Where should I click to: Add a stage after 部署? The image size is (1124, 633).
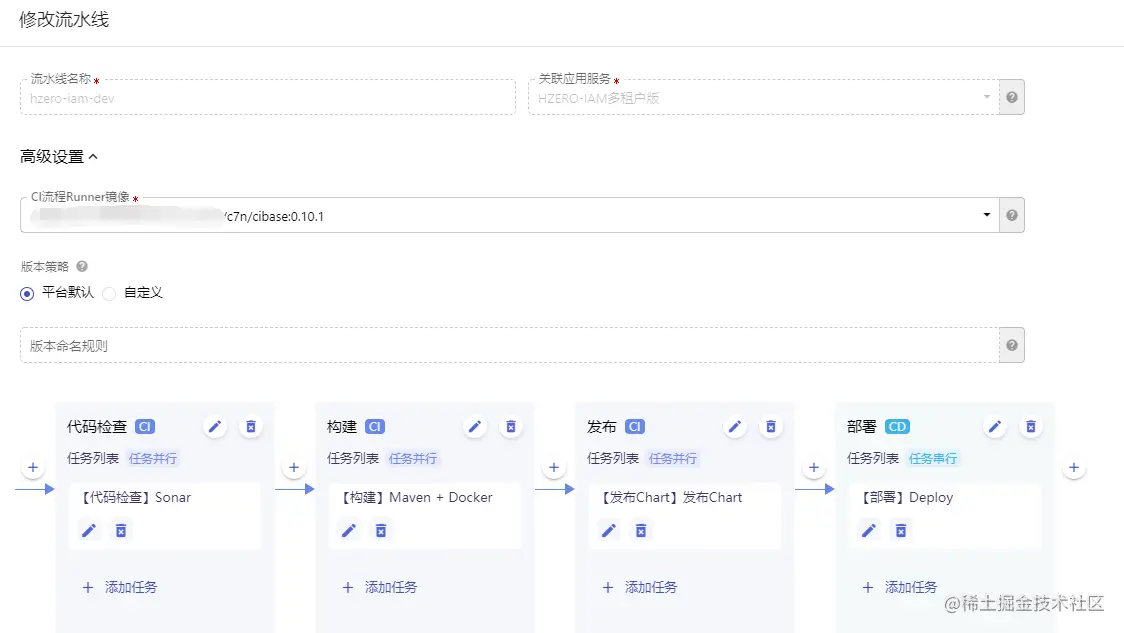[1074, 467]
